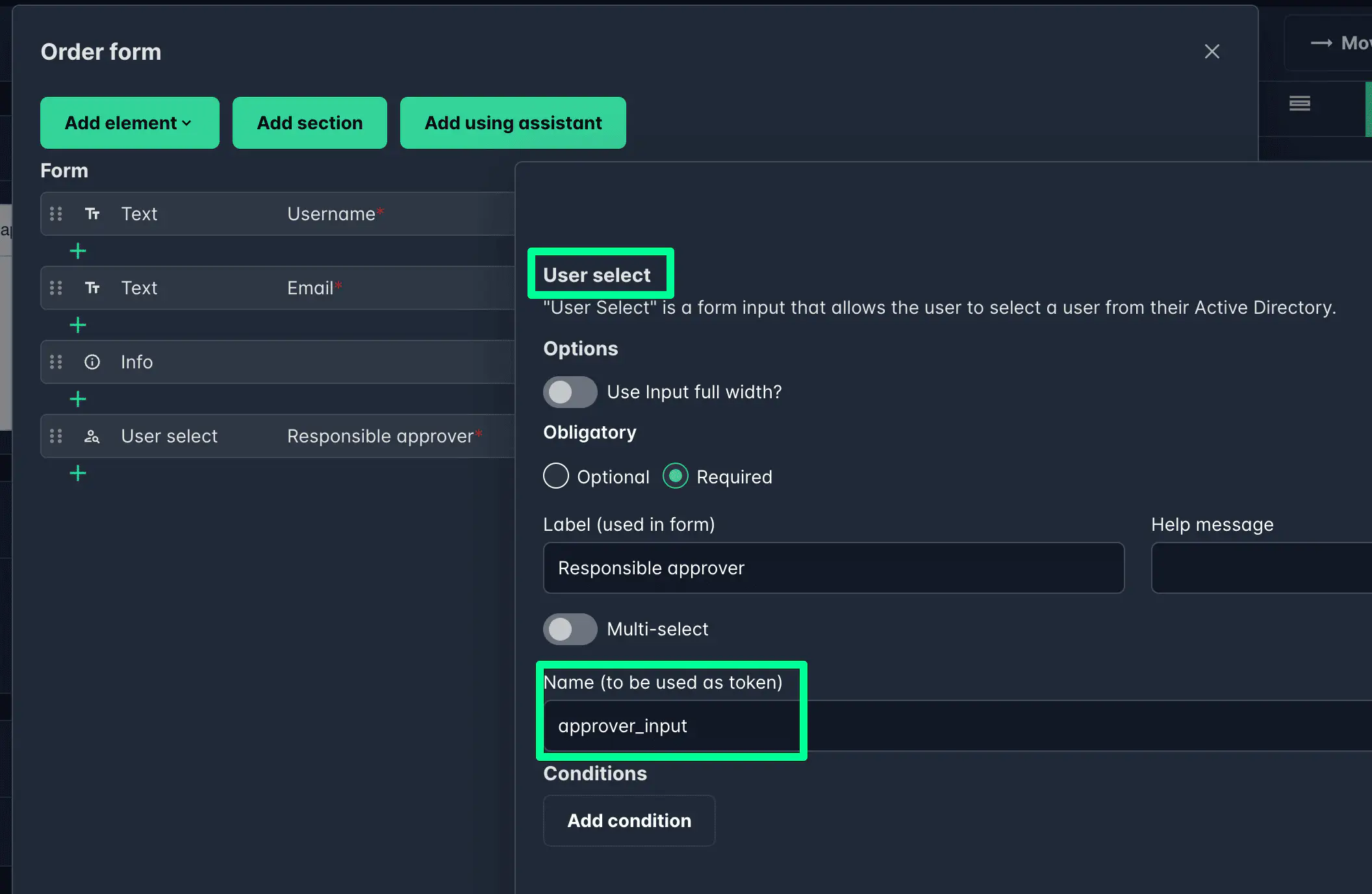Click the Add section button
Screen dimensions: 1372x894
tap(309, 123)
